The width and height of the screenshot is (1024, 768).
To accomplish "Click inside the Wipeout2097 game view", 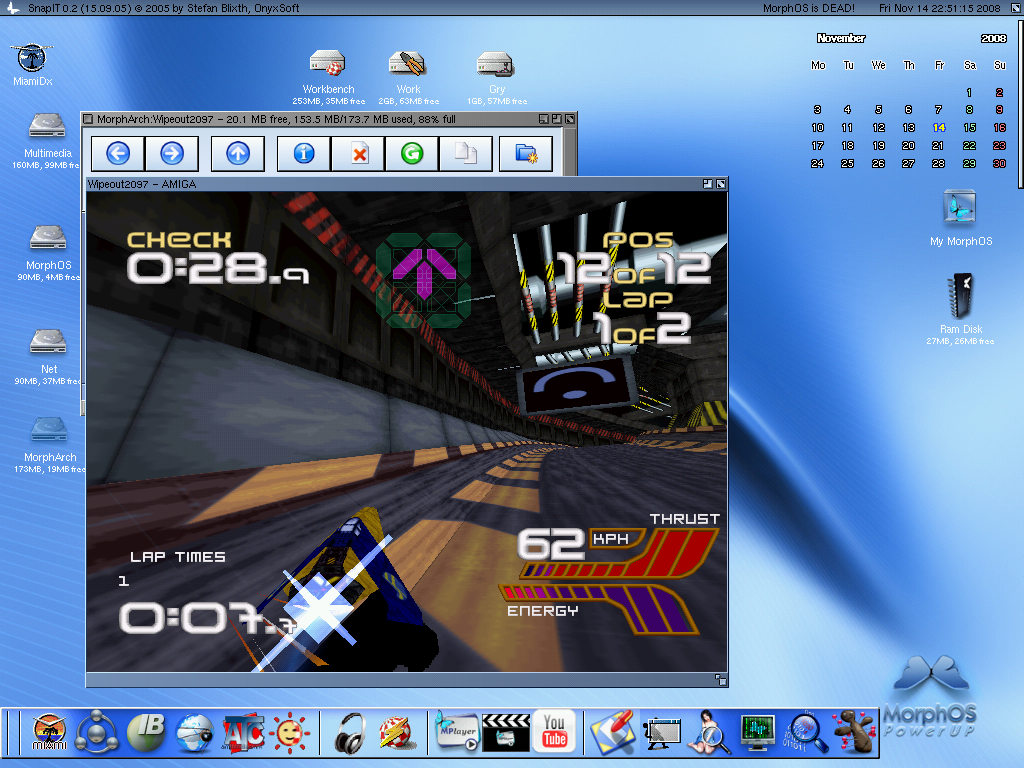I will pyautogui.click(x=406, y=431).
